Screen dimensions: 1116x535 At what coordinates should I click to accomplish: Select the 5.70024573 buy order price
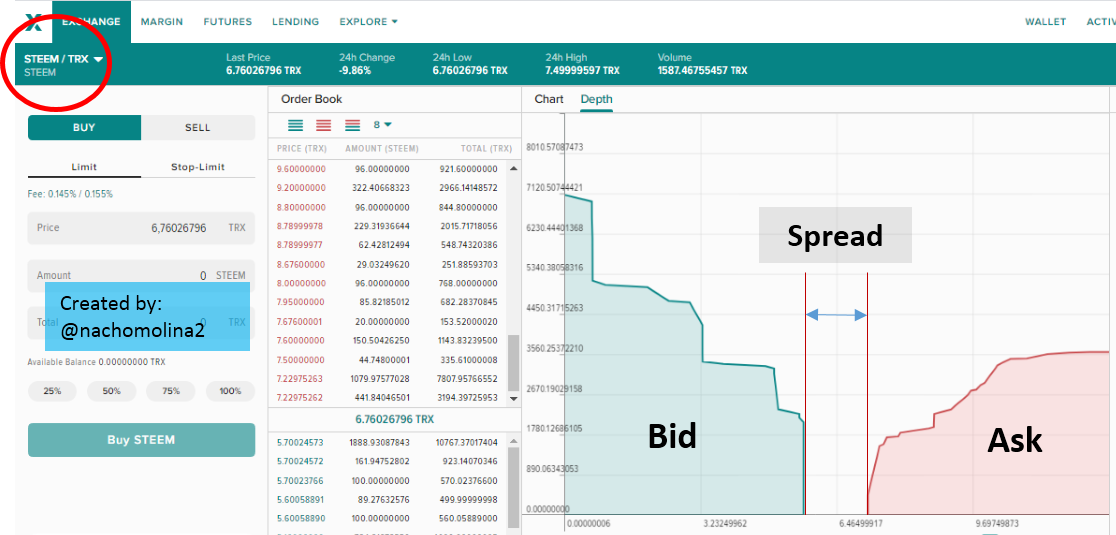click(300, 443)
